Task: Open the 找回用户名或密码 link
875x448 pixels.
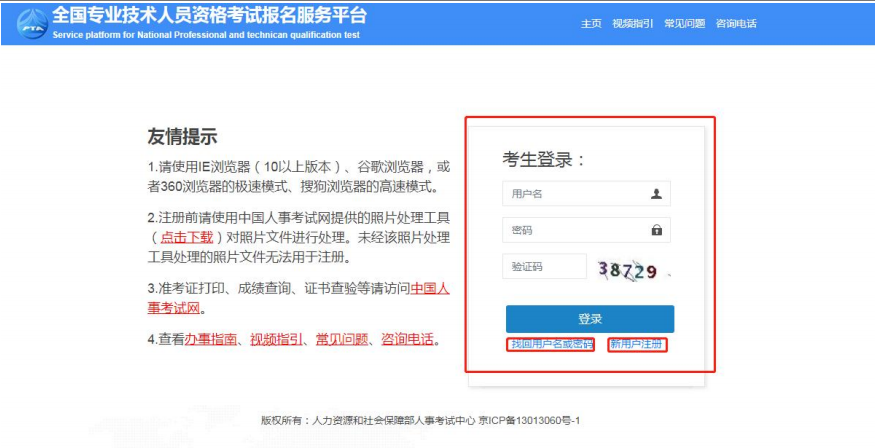Action: point(551,344)
